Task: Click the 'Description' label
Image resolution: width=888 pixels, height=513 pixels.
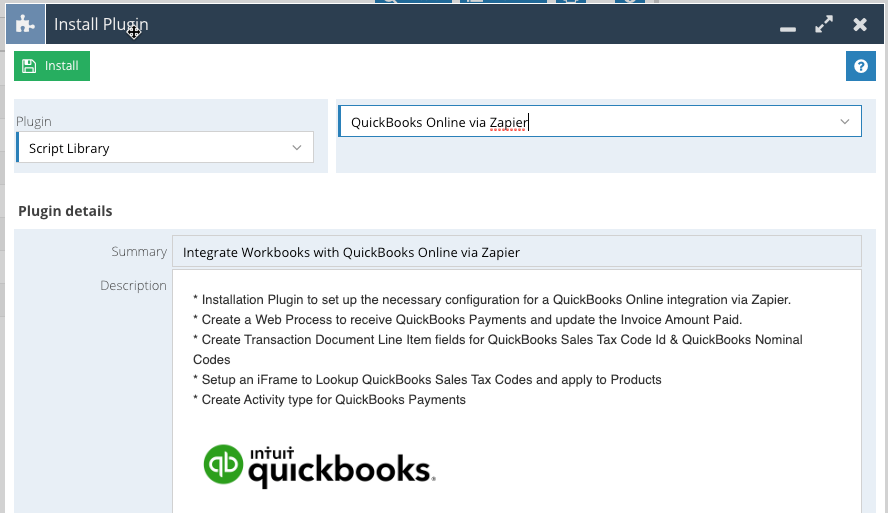Action: [133, 285]
